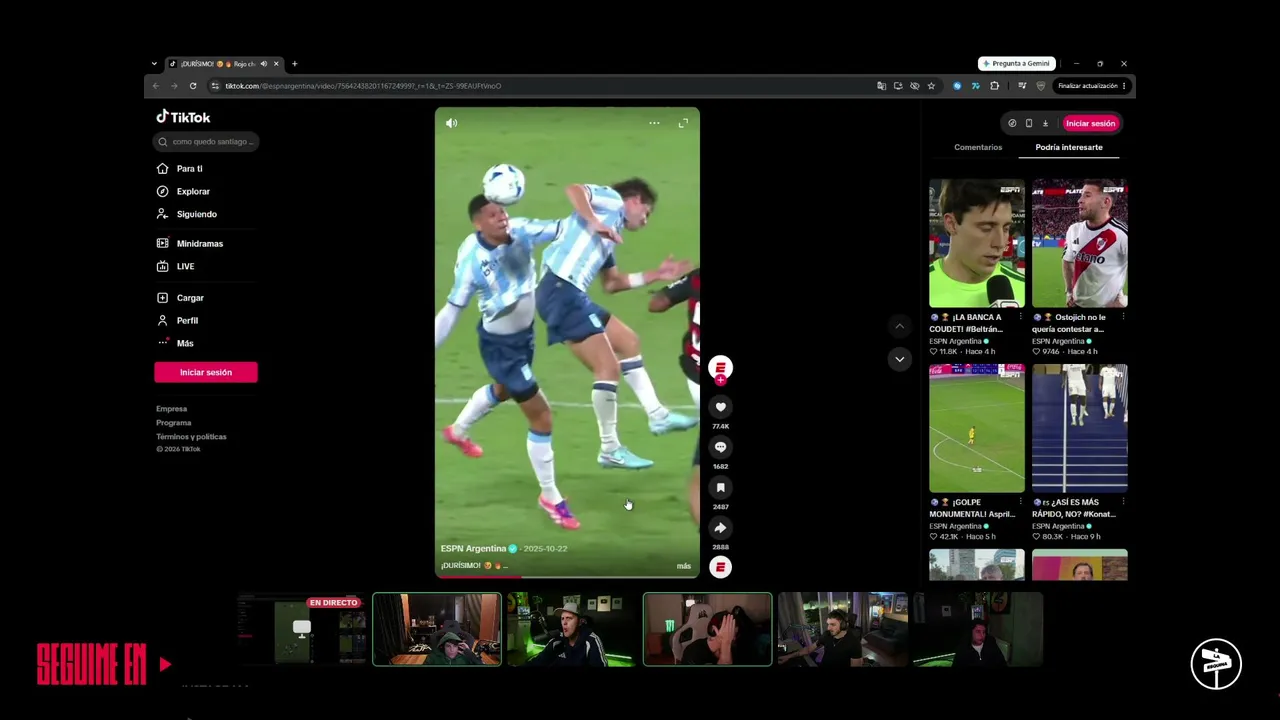
Task: Click the browser back button
Action: coord(155,86)
